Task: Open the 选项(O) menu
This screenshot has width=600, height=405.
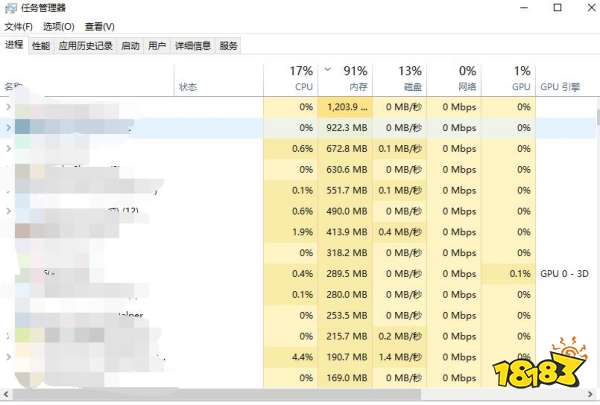Action: (59, 27)
